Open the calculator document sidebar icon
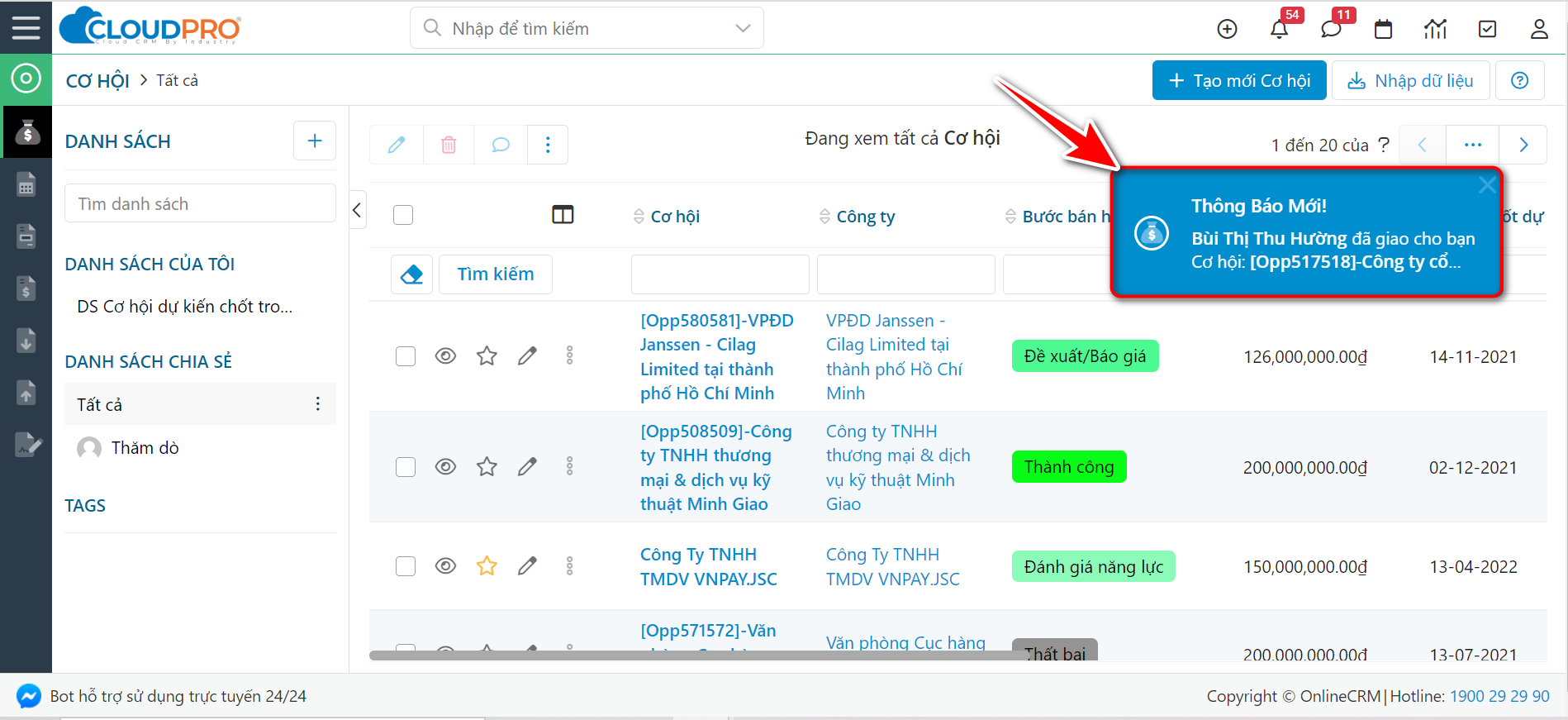The width and height of the screenshot is (1568, 720). (26, 184)
